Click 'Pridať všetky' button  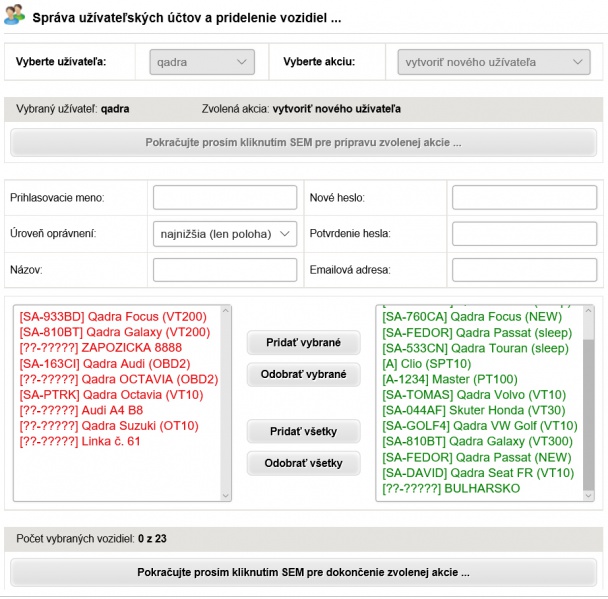point(304,431)
